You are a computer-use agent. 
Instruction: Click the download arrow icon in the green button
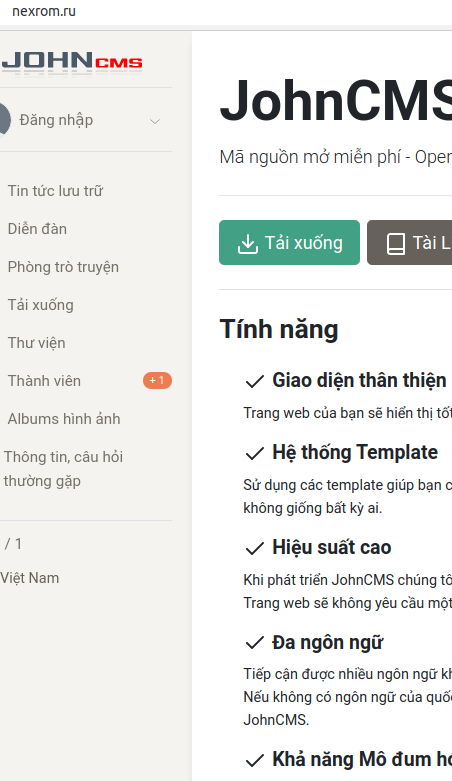point(248,244)
